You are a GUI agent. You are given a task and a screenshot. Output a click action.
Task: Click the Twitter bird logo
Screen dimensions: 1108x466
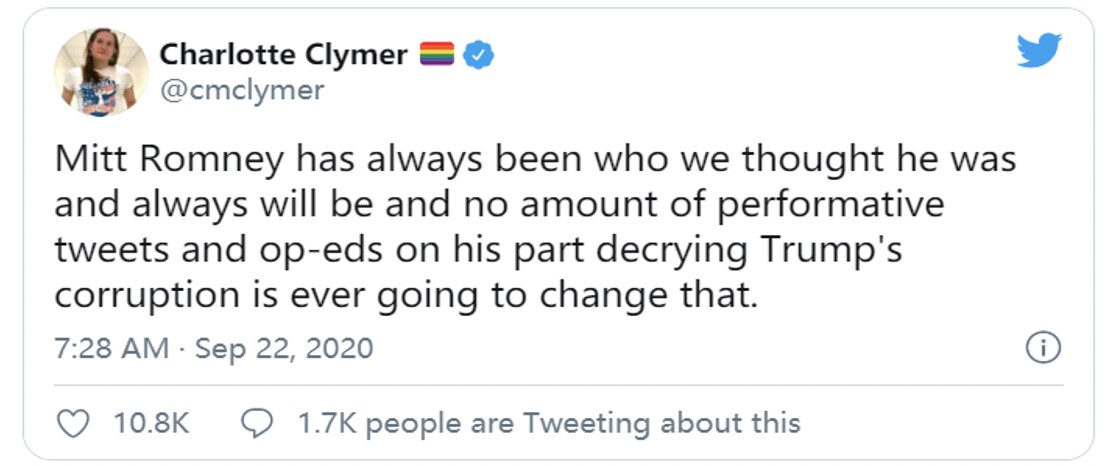pos(1039,49)
